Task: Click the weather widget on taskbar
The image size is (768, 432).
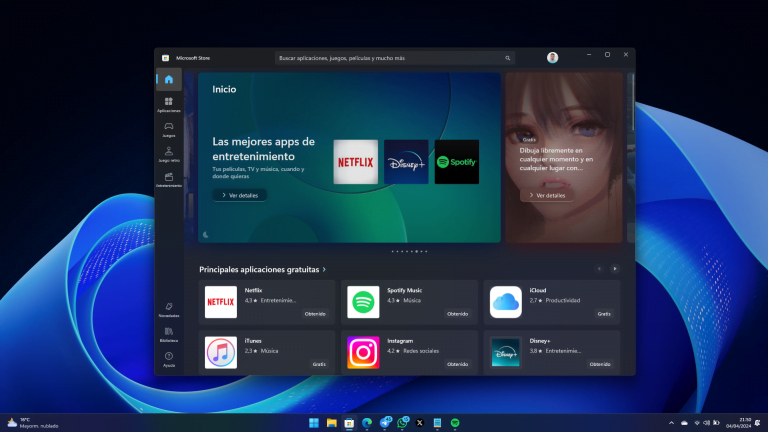Action: [x=33, y=423]
